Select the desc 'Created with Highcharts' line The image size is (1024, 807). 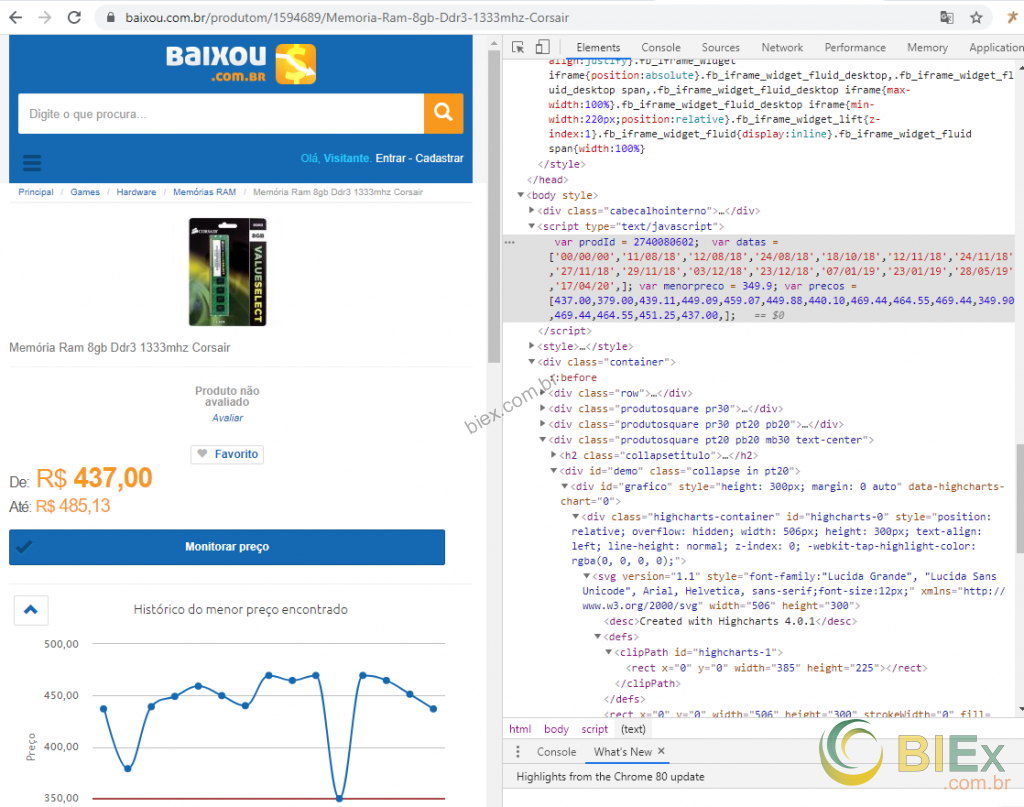tap(730, 622)
